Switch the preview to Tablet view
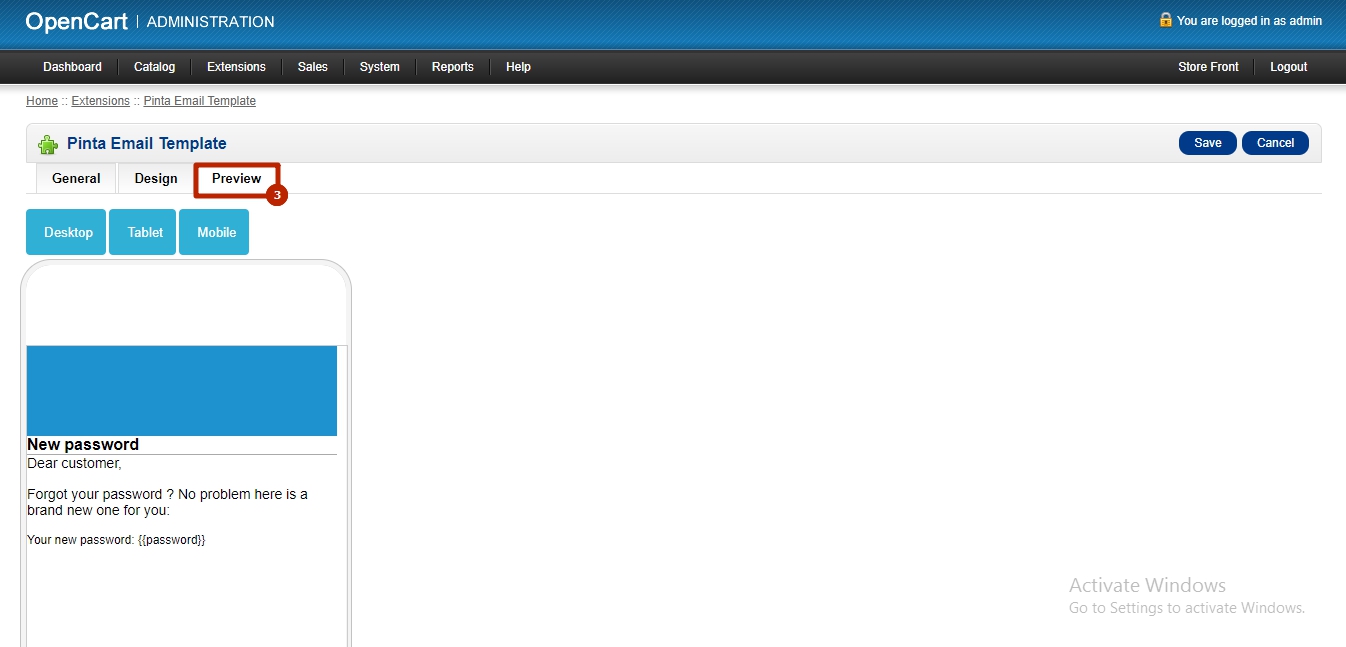 click(145, 232)
